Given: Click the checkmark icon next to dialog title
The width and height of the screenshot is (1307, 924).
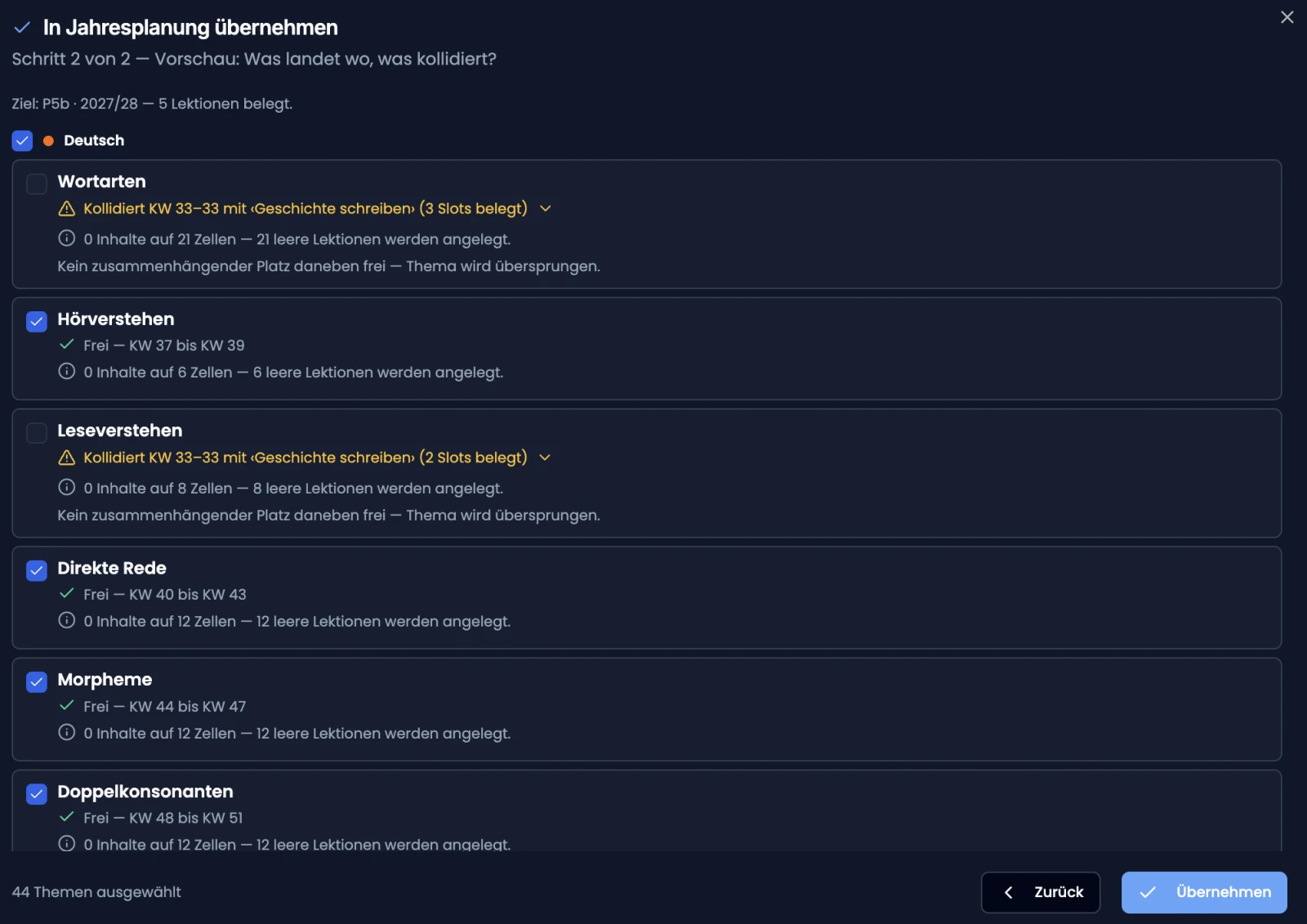Looking at the screenshot, I should pyautogui.click(x=22, y=28).
